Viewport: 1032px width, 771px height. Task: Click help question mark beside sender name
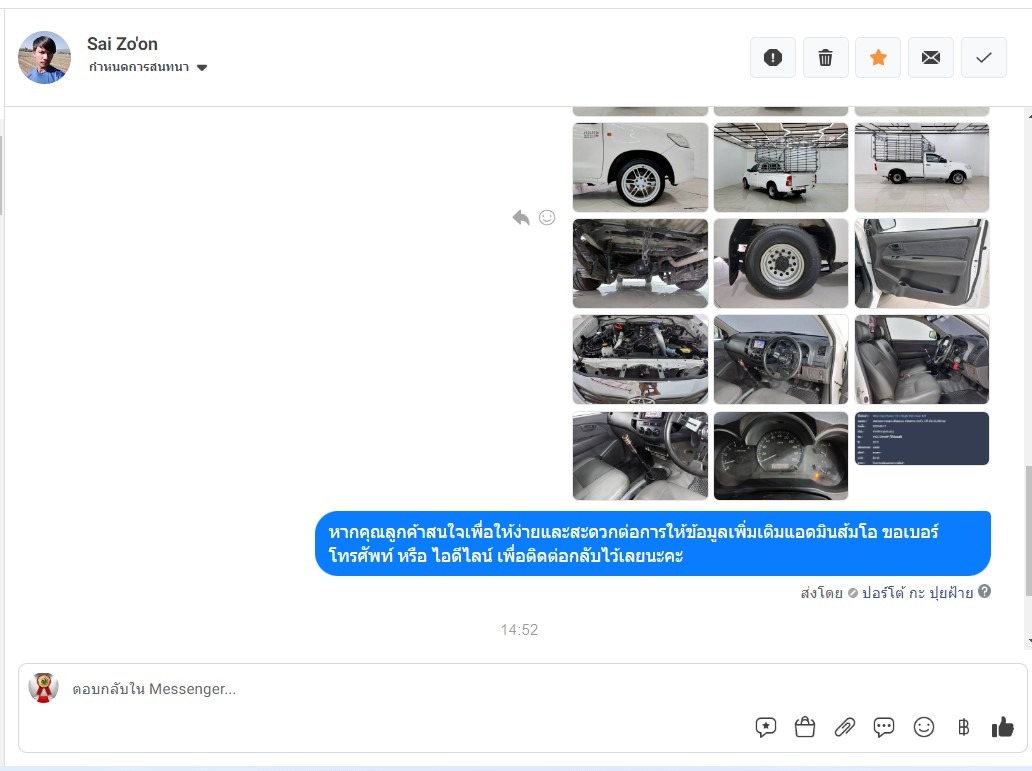[985, 591]
